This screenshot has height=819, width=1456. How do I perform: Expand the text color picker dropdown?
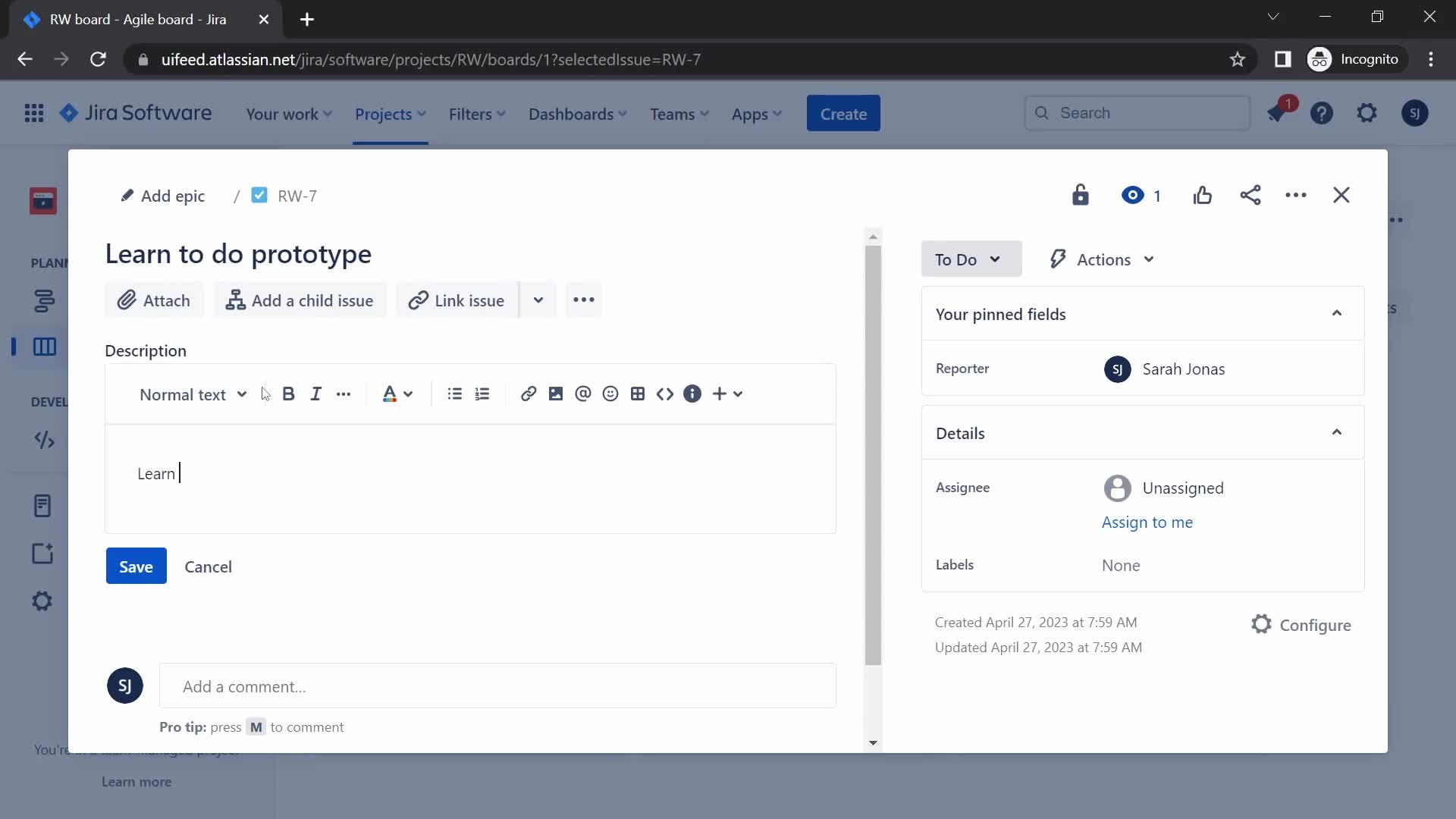tap(407, 393)
